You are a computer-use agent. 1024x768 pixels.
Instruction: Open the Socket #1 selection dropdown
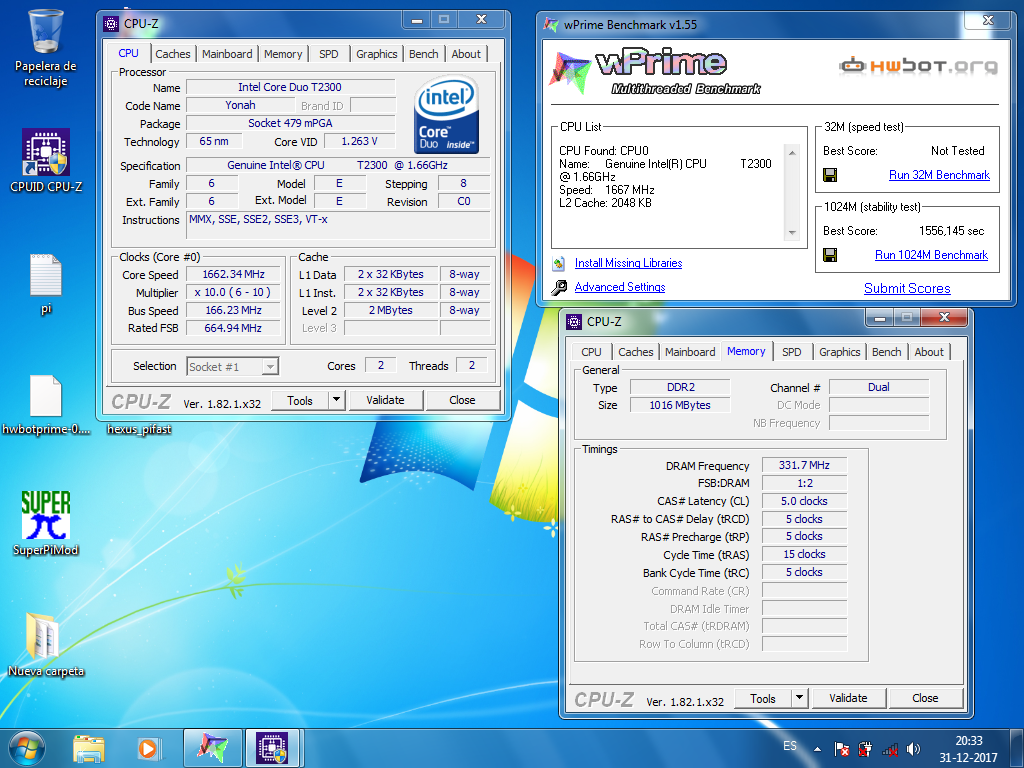coord(233,366)
